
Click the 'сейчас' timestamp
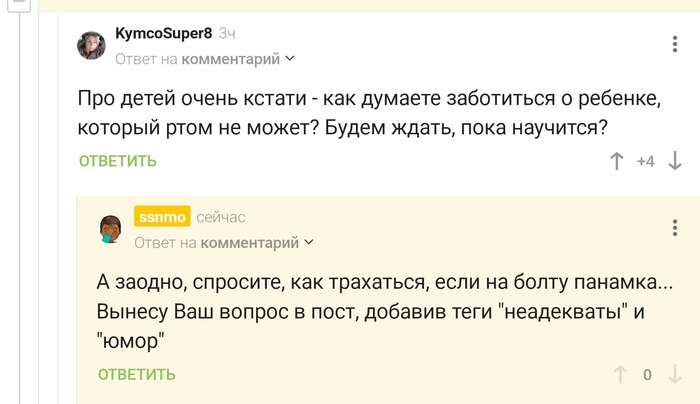tap(221, 217)
